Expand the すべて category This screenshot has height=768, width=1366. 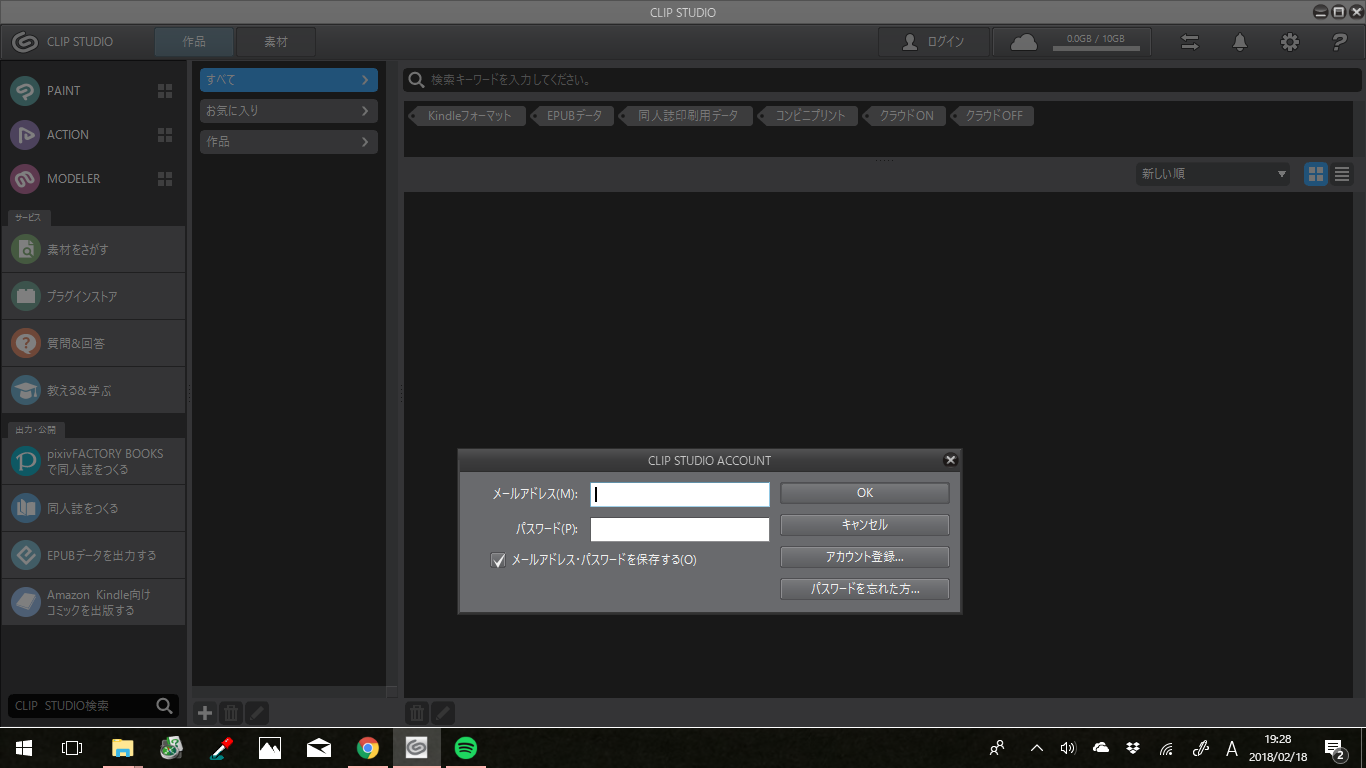289,79
